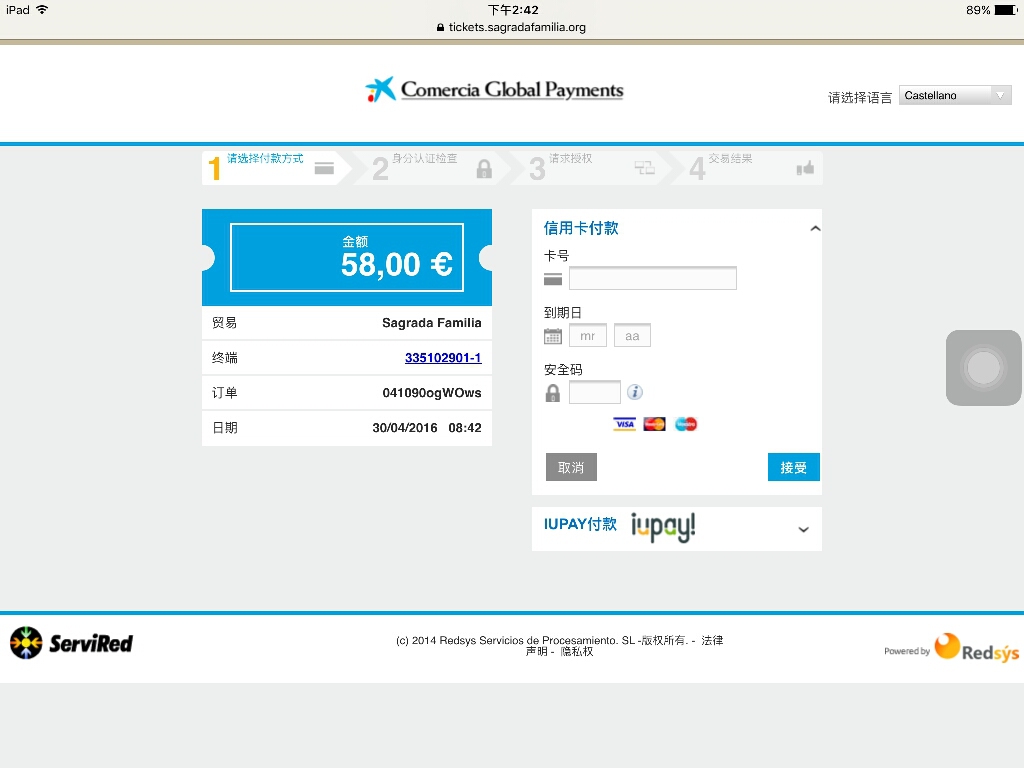Click the Comercia Global Payments logo
The height and width of the screenshot is (768, 1024).
(494, 89)
